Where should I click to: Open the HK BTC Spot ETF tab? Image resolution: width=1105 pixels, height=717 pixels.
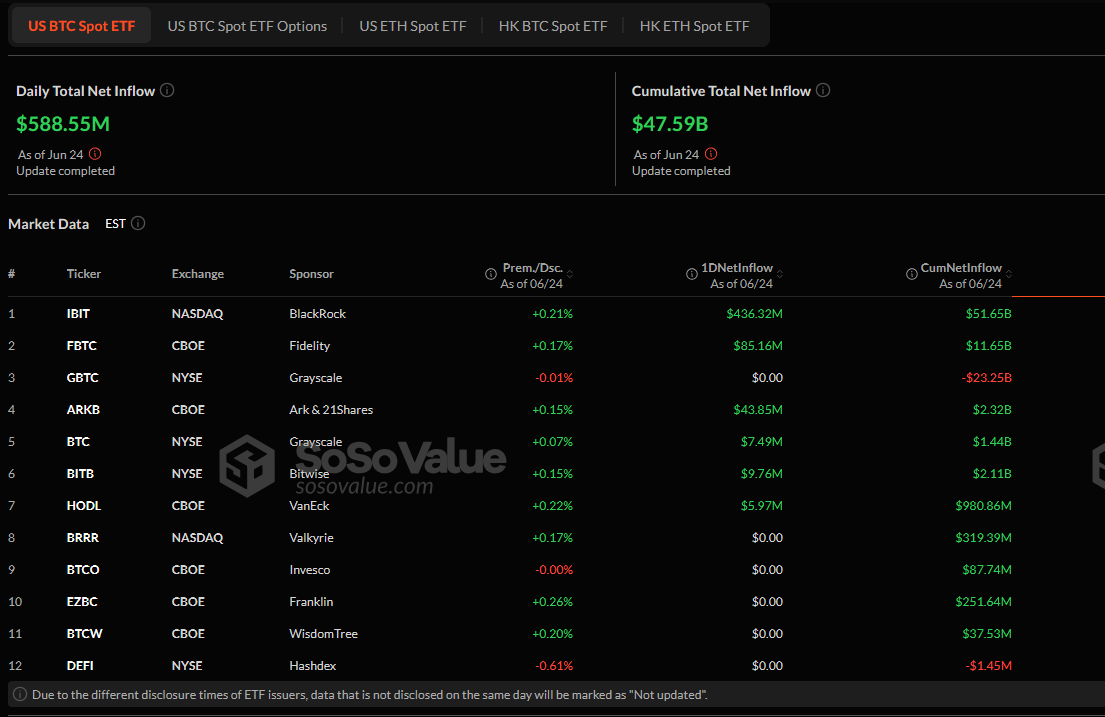click(553, 26)
